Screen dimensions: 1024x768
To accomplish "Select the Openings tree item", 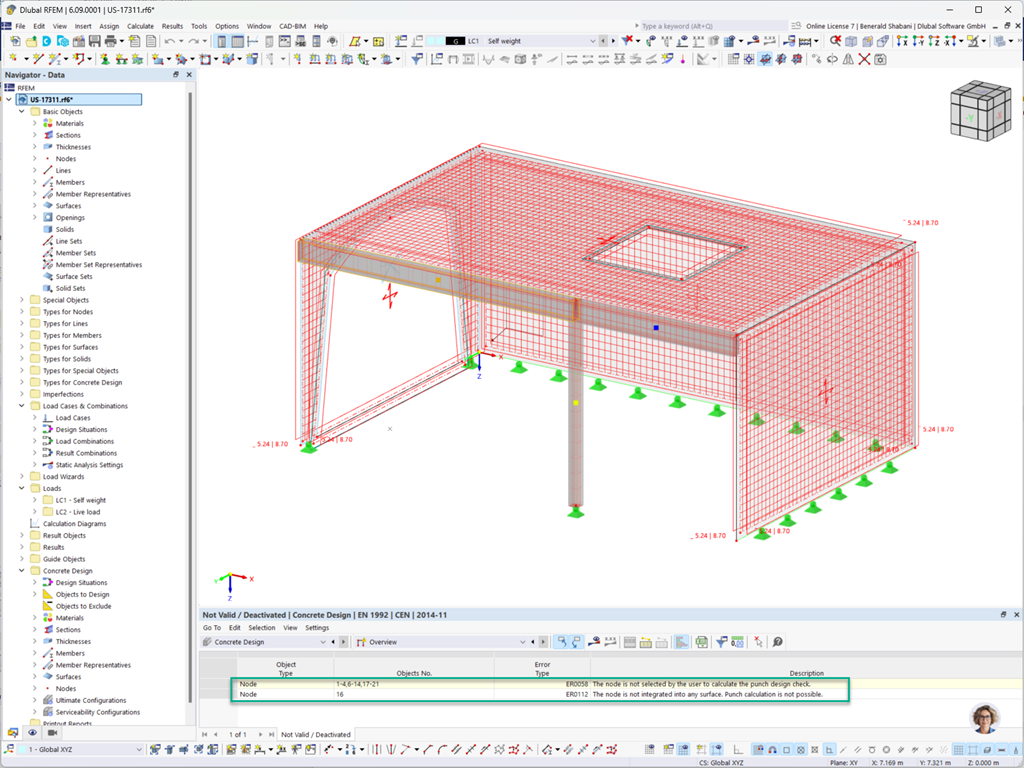I will click(x=70, y=217).
